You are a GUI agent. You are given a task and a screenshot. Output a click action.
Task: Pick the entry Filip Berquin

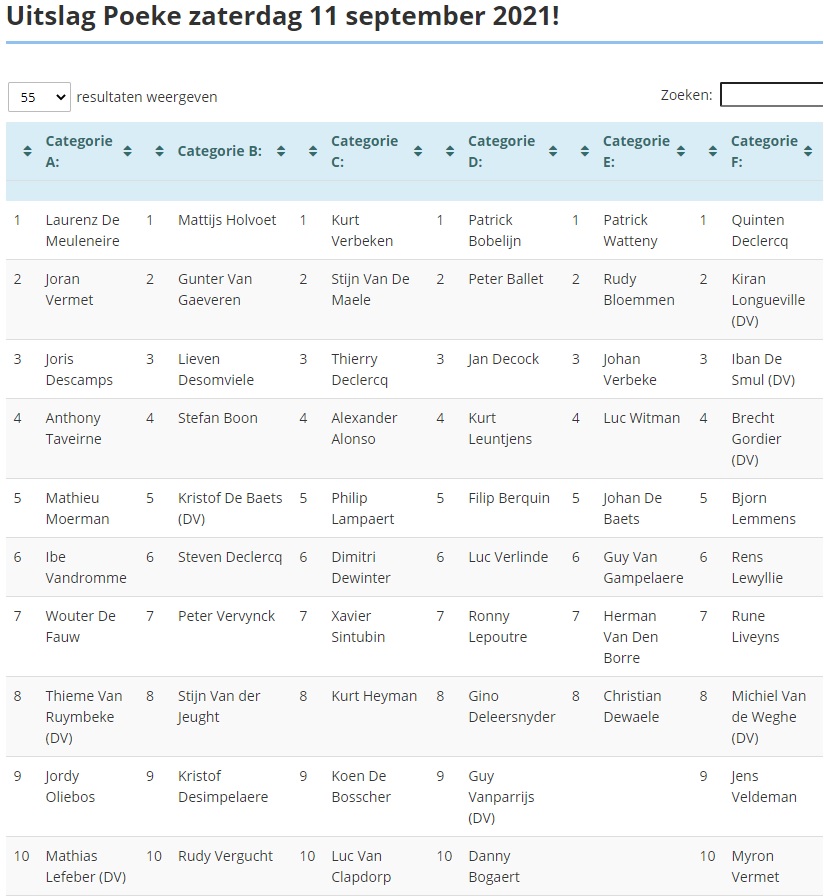(509, 498)
